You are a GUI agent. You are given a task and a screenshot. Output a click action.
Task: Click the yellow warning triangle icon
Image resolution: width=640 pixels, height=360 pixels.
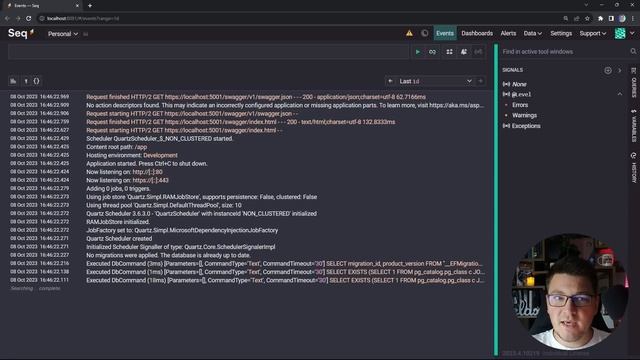click(x=409, y=33)
